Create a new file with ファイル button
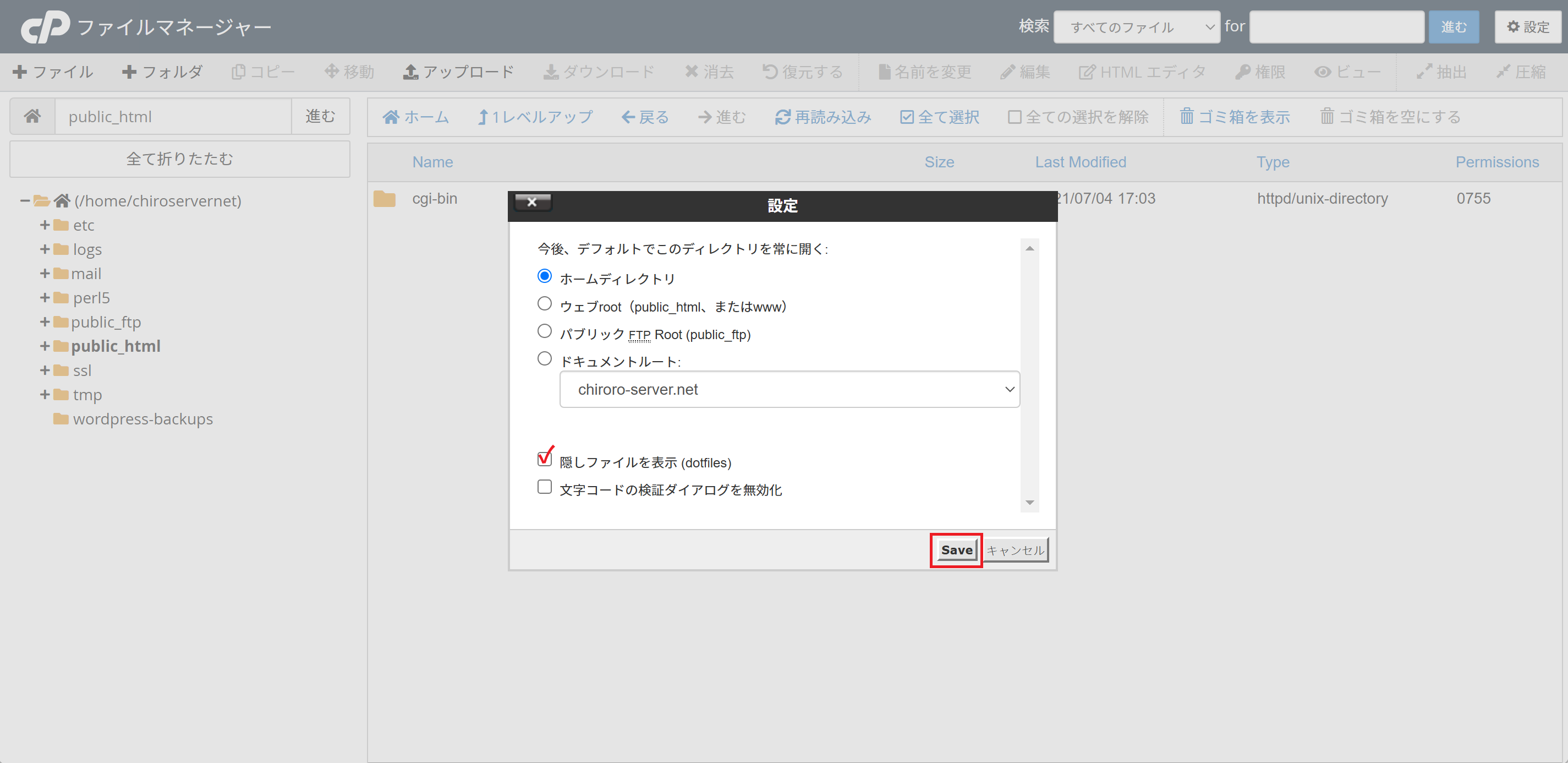The height and width of the screenshot is (763, 1568). pyautogui.click(x=53, y=72)
